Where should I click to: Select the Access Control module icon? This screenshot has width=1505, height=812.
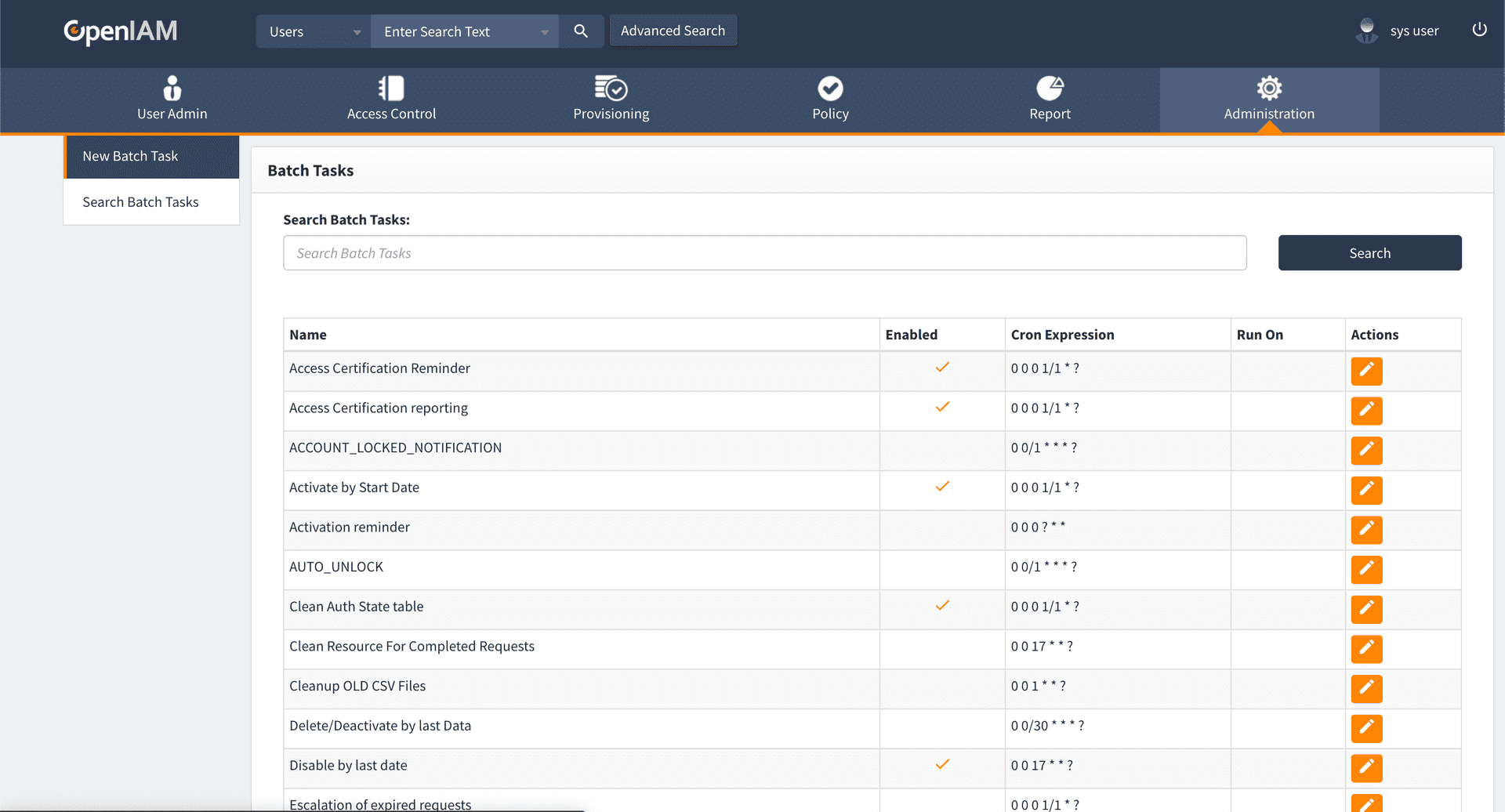391,88
